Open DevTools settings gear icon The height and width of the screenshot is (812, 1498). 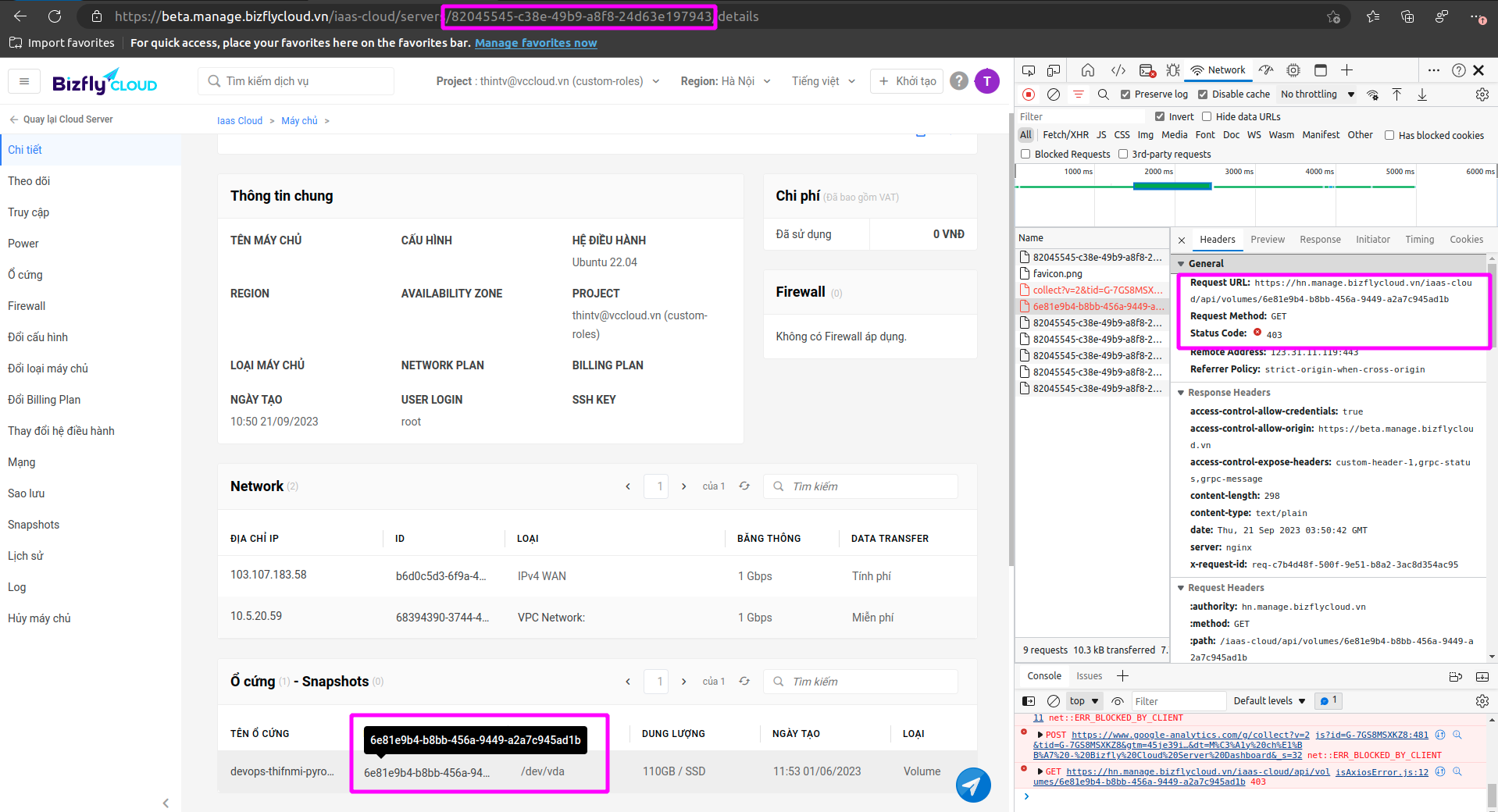[1482, 94]
